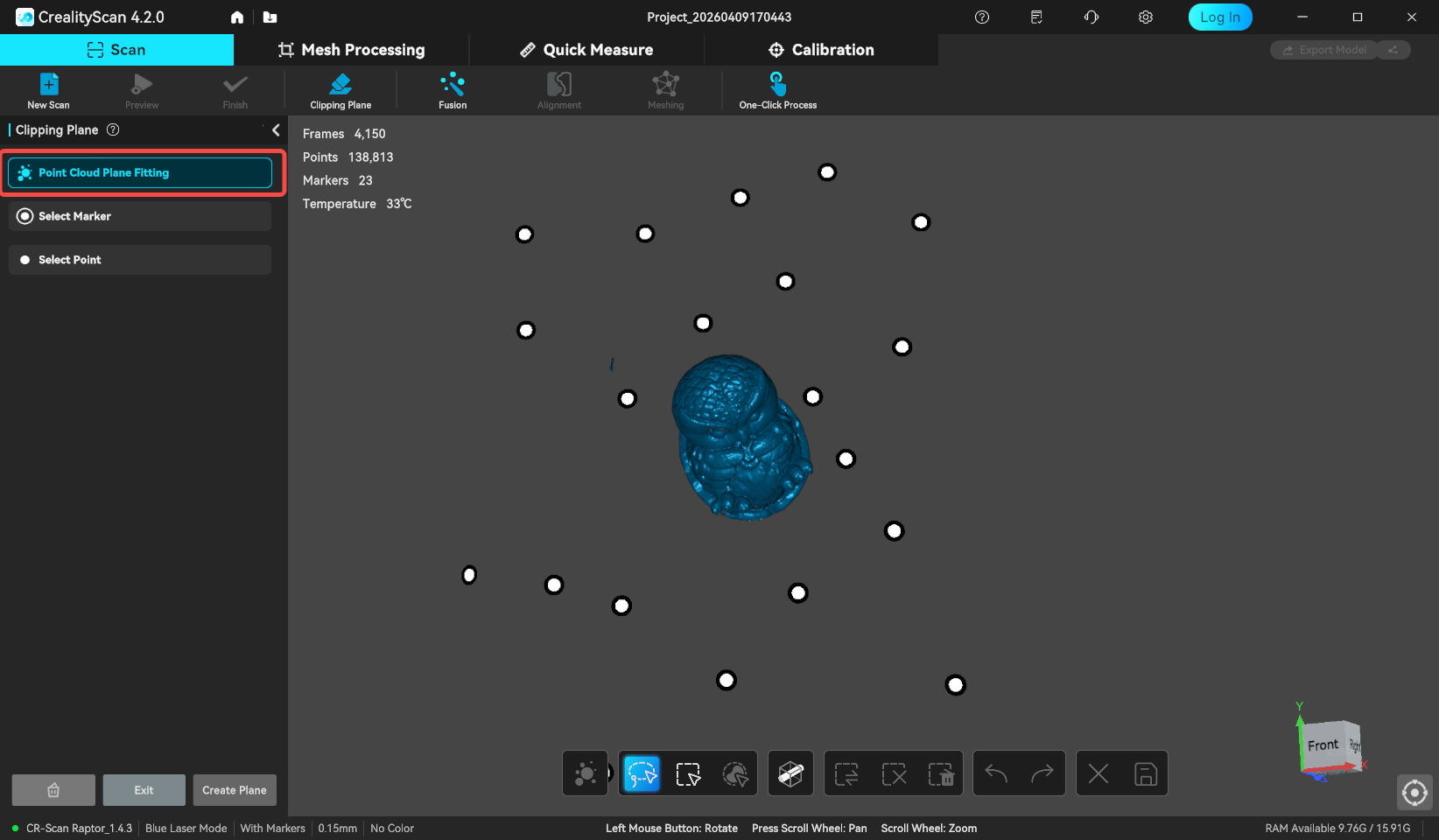Open the Quick Measure tab
This screenshot has width=1439, height=840.
tap(586, 50)
